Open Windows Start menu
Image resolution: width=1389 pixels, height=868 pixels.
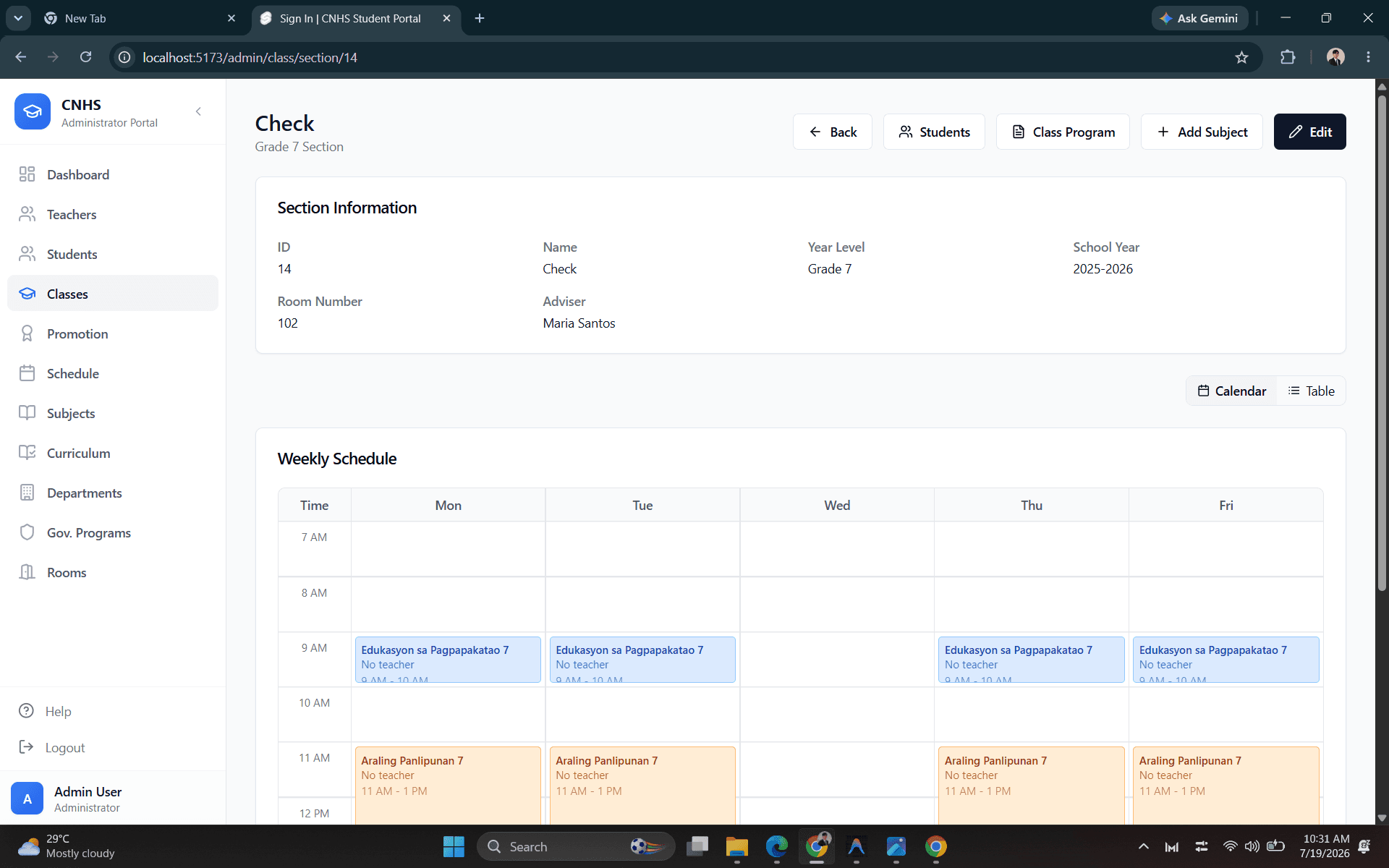pos(454,846)
